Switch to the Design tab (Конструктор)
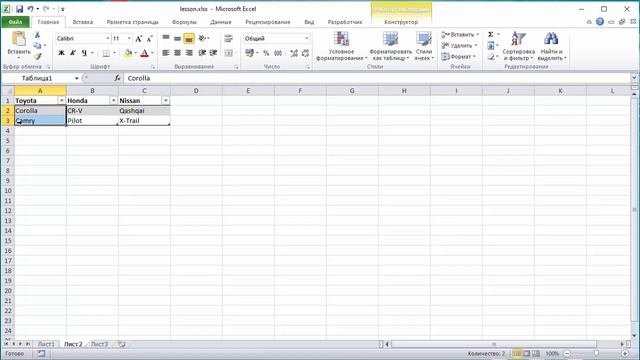This screenshot has width=640, height=360. (401, 22)
